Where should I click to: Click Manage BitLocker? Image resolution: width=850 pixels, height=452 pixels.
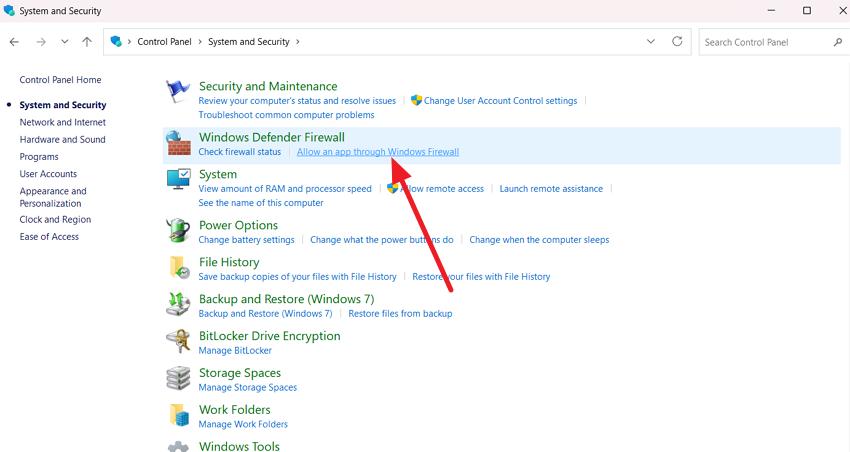click(x=235, y=351)
